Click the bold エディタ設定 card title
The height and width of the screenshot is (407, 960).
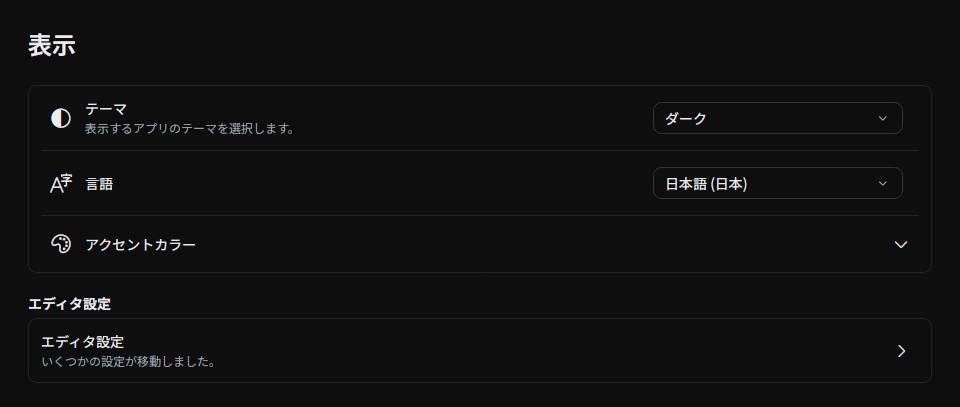[x=83, y=342]
